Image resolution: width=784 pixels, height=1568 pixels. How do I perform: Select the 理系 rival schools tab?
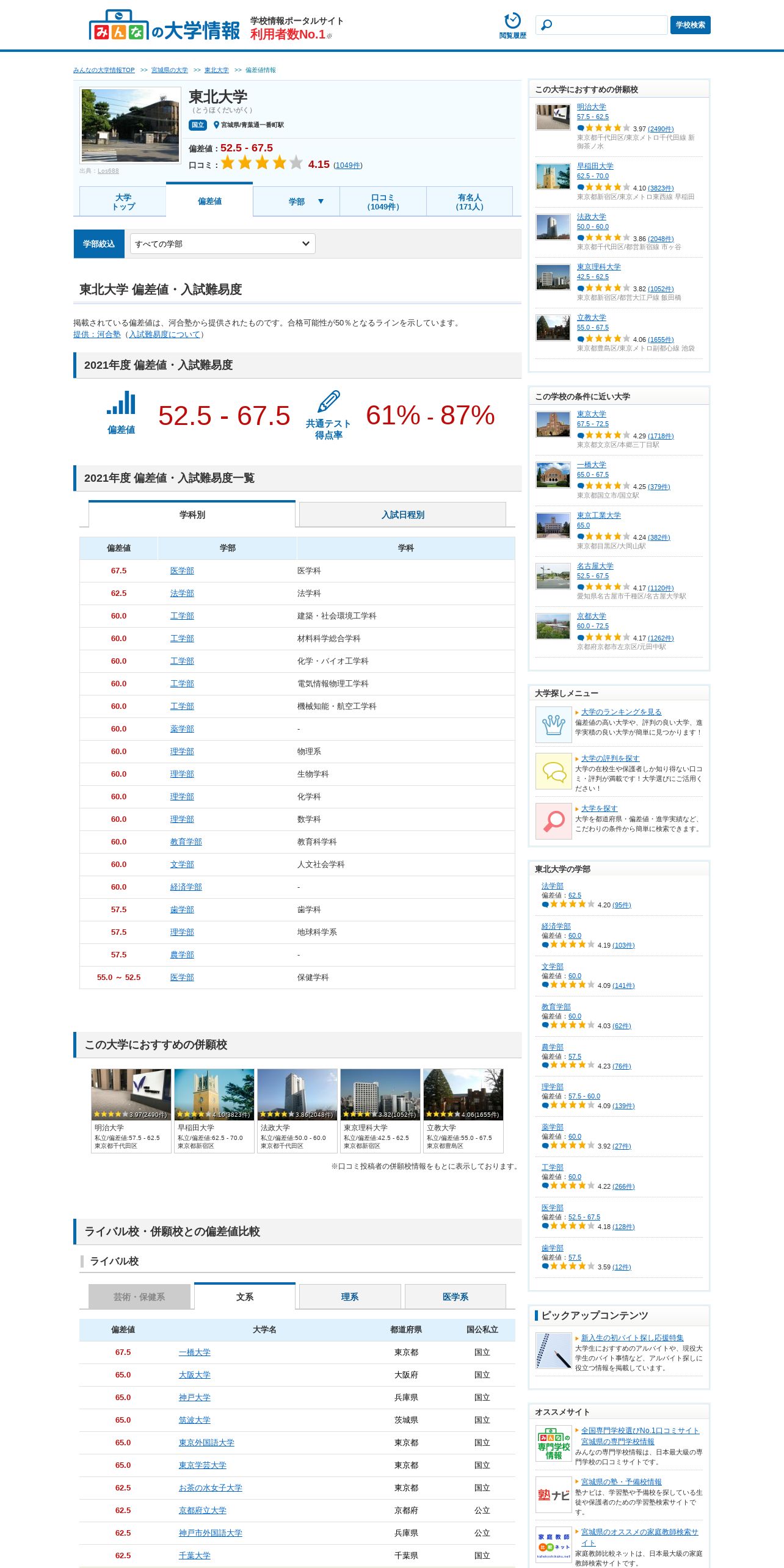[350, 1297]
